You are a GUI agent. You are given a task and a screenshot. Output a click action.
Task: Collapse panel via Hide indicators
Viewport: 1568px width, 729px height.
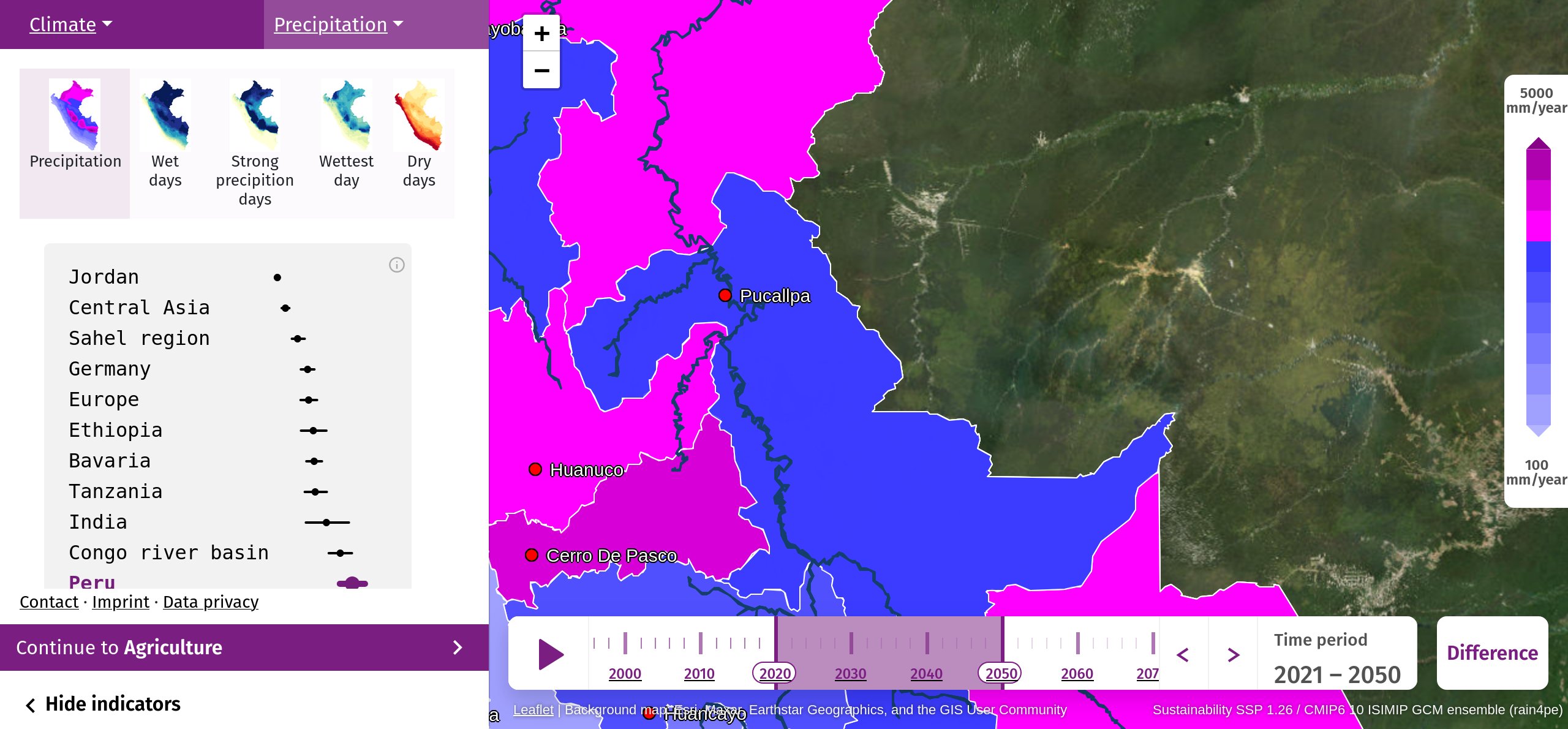tap(103, 704)
